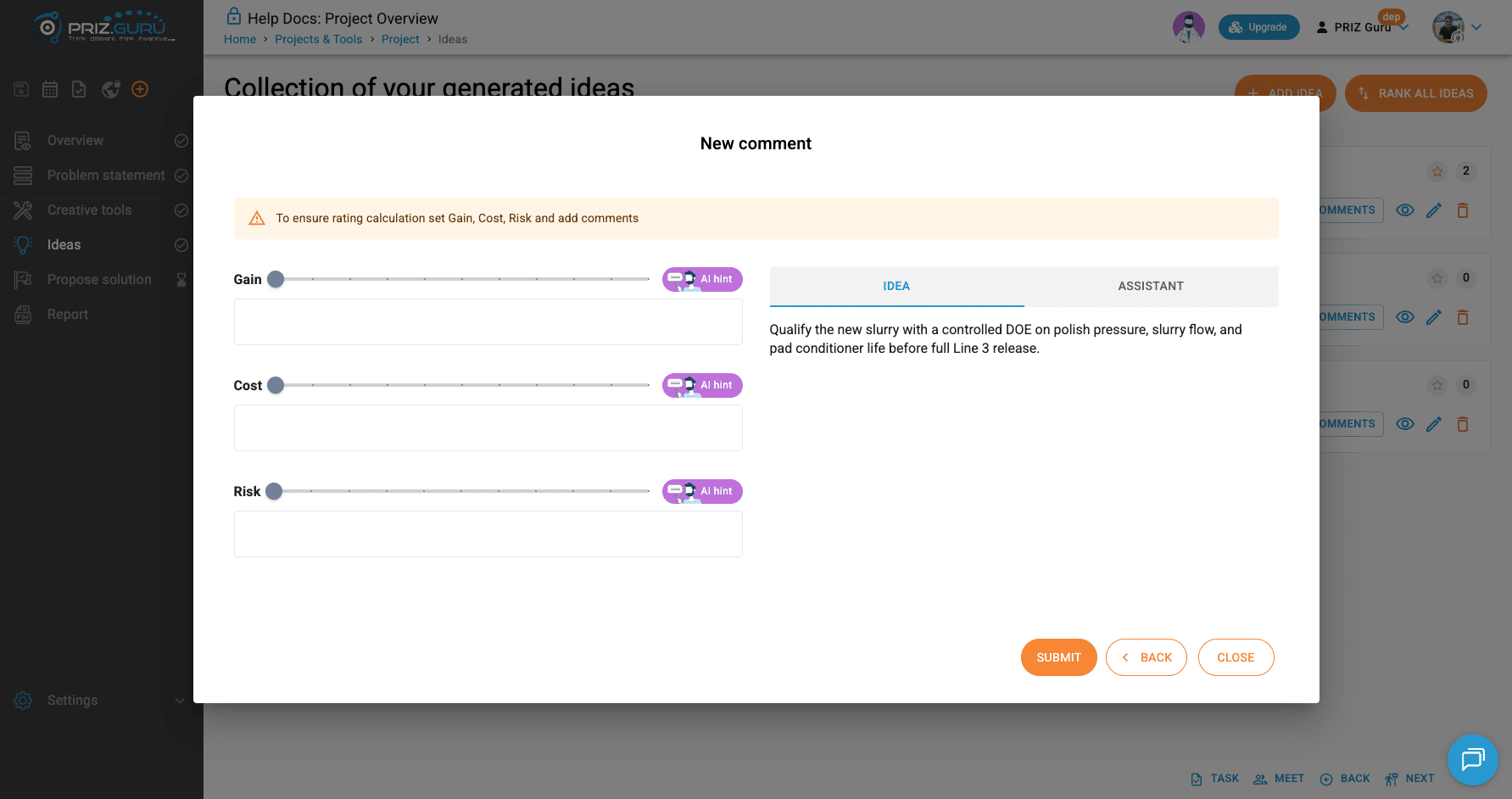Follow the Projects & Tools breadcrumb link

pos(318,39)
